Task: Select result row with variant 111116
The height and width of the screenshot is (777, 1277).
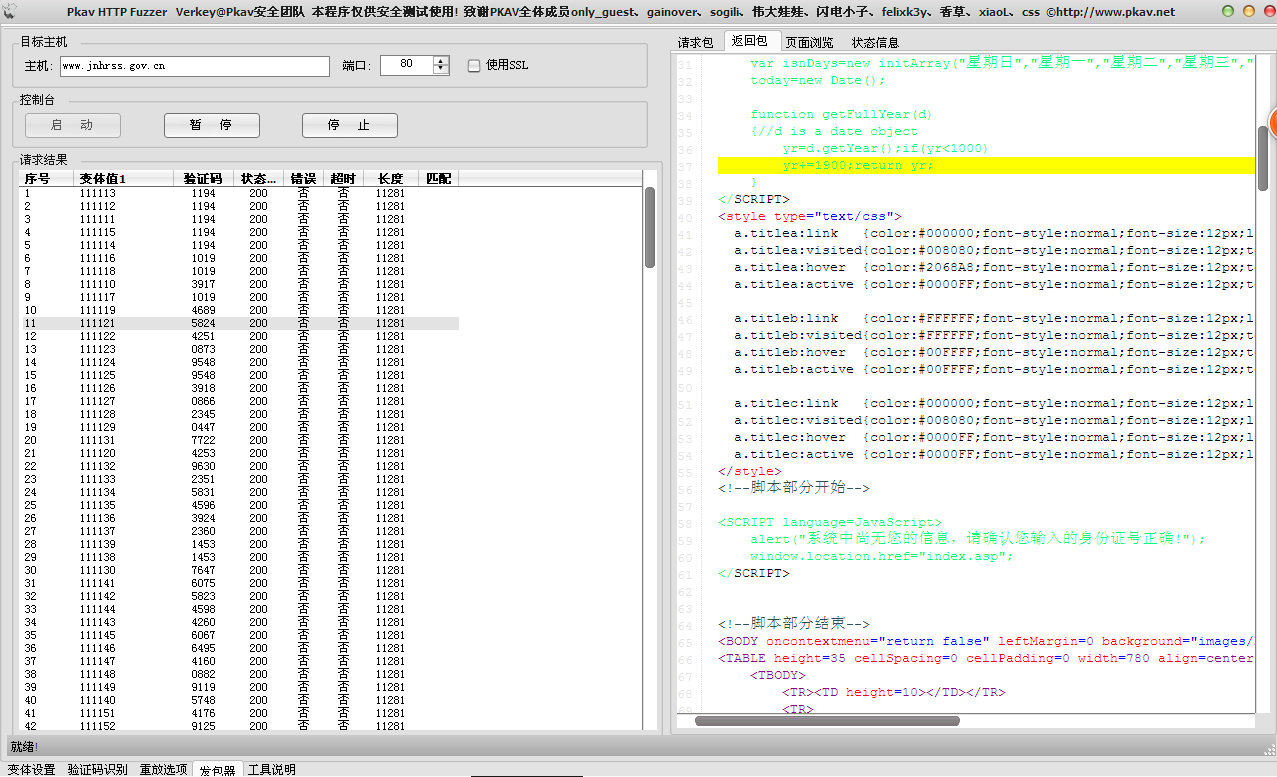Action: point(240,258)
